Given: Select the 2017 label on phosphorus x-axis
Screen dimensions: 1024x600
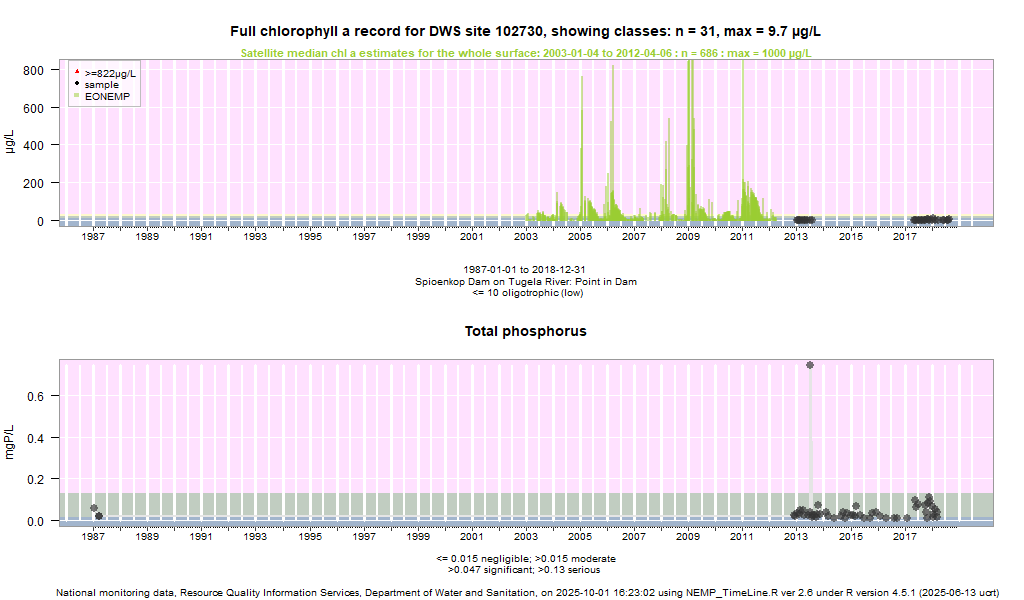Looking at the screenshot, I should point(905,537).
